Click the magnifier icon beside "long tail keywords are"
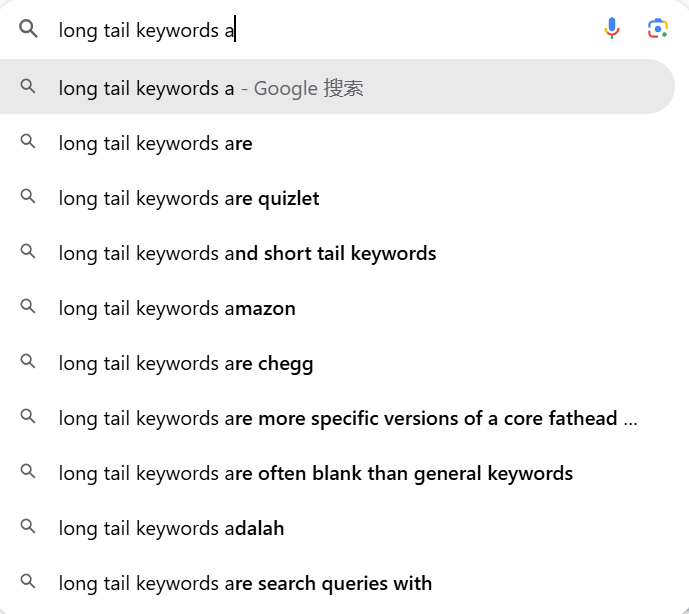The image size is (689, 614). (x=28, y=143)
